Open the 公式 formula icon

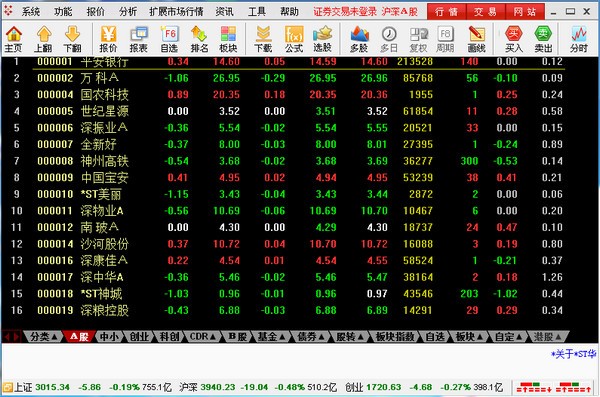tap(294, 39)
